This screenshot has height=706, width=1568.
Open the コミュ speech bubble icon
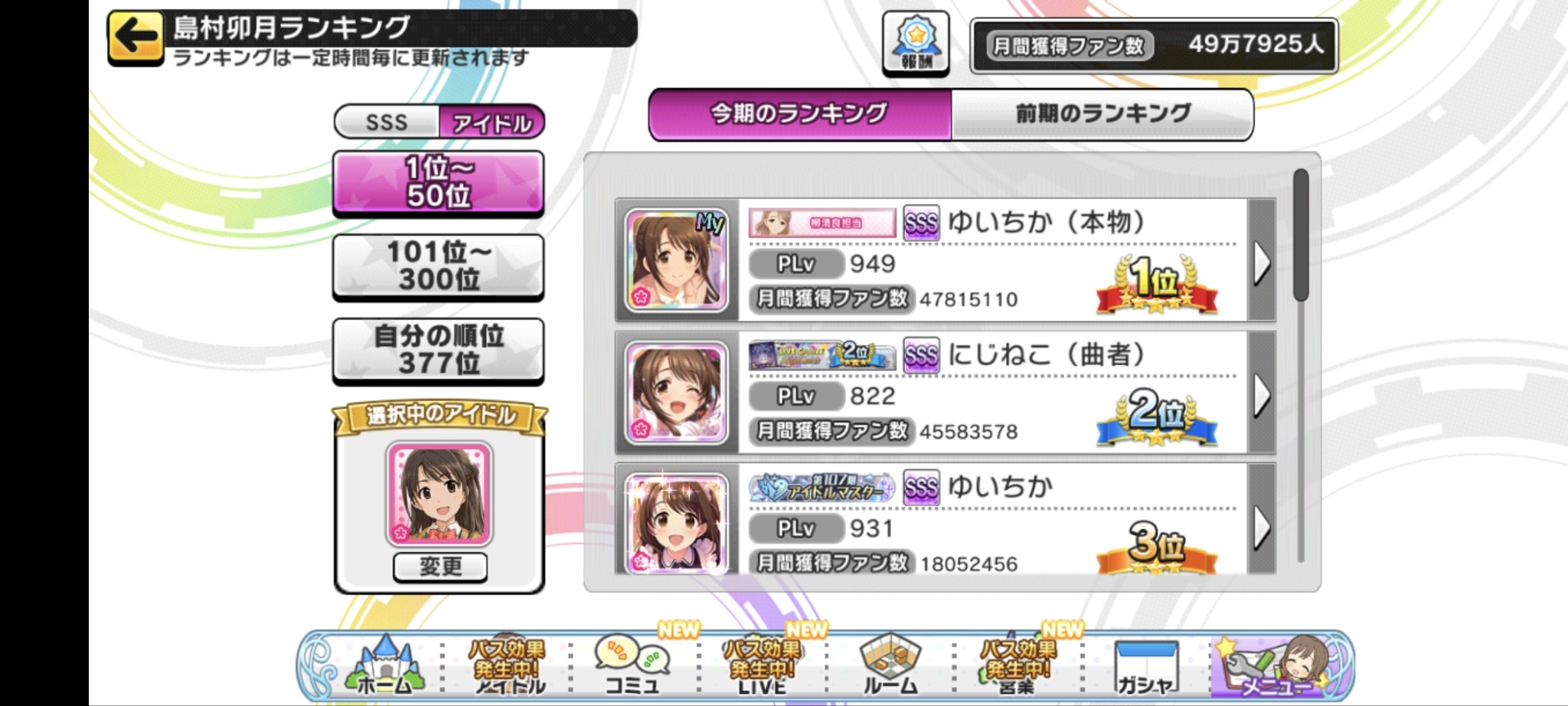point(632,664)
